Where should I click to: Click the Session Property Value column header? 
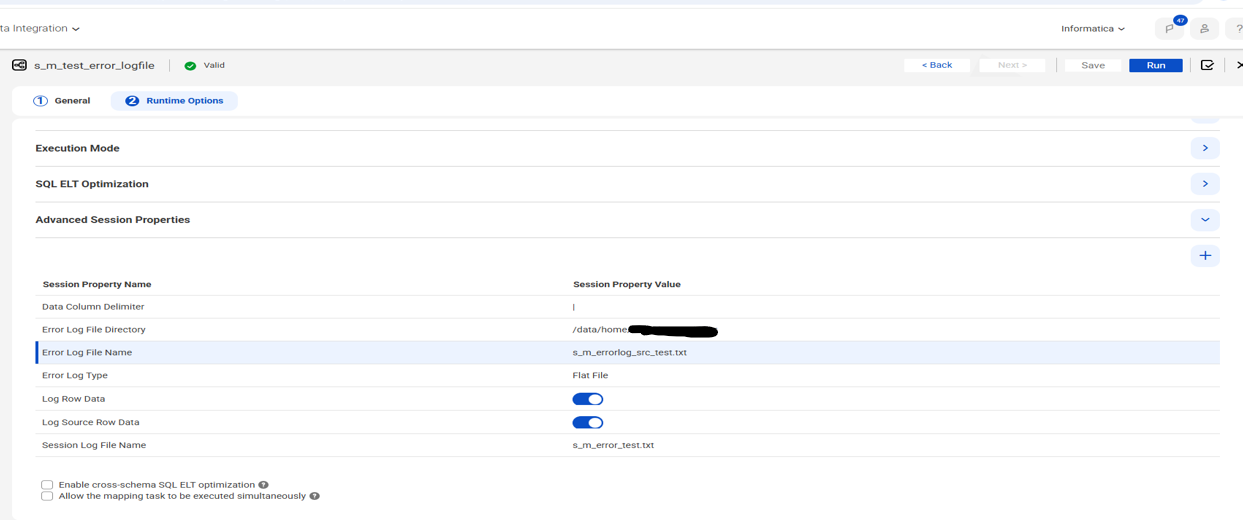pos(627,285)
